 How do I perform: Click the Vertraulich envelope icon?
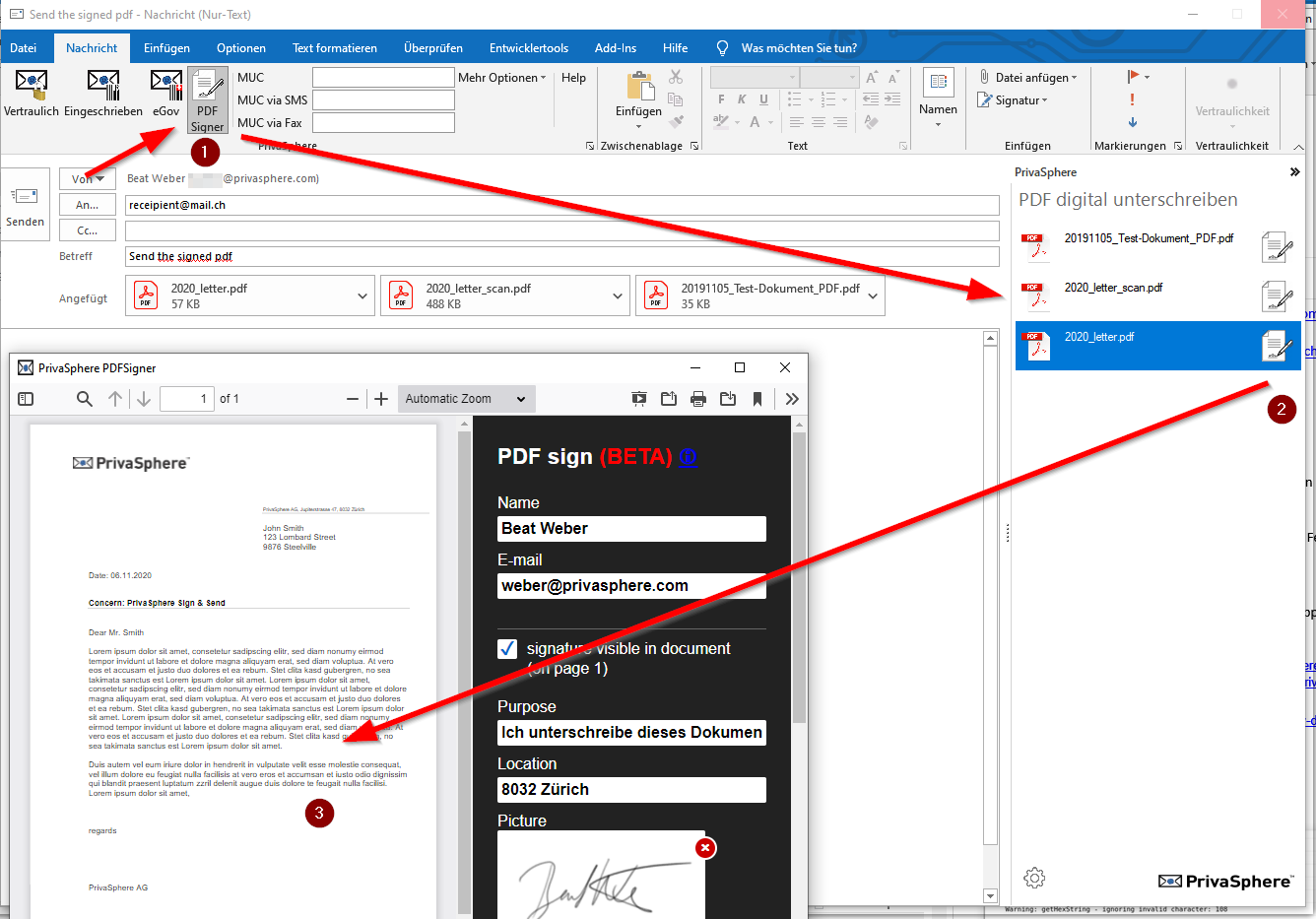(32, 87)
